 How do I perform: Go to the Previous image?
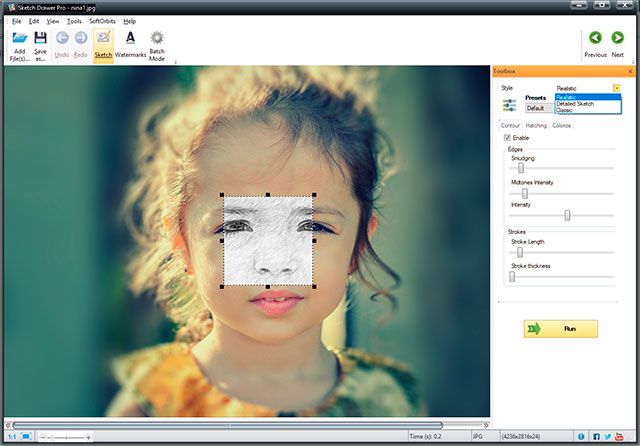pyautogui.click(x=595, y=39)
